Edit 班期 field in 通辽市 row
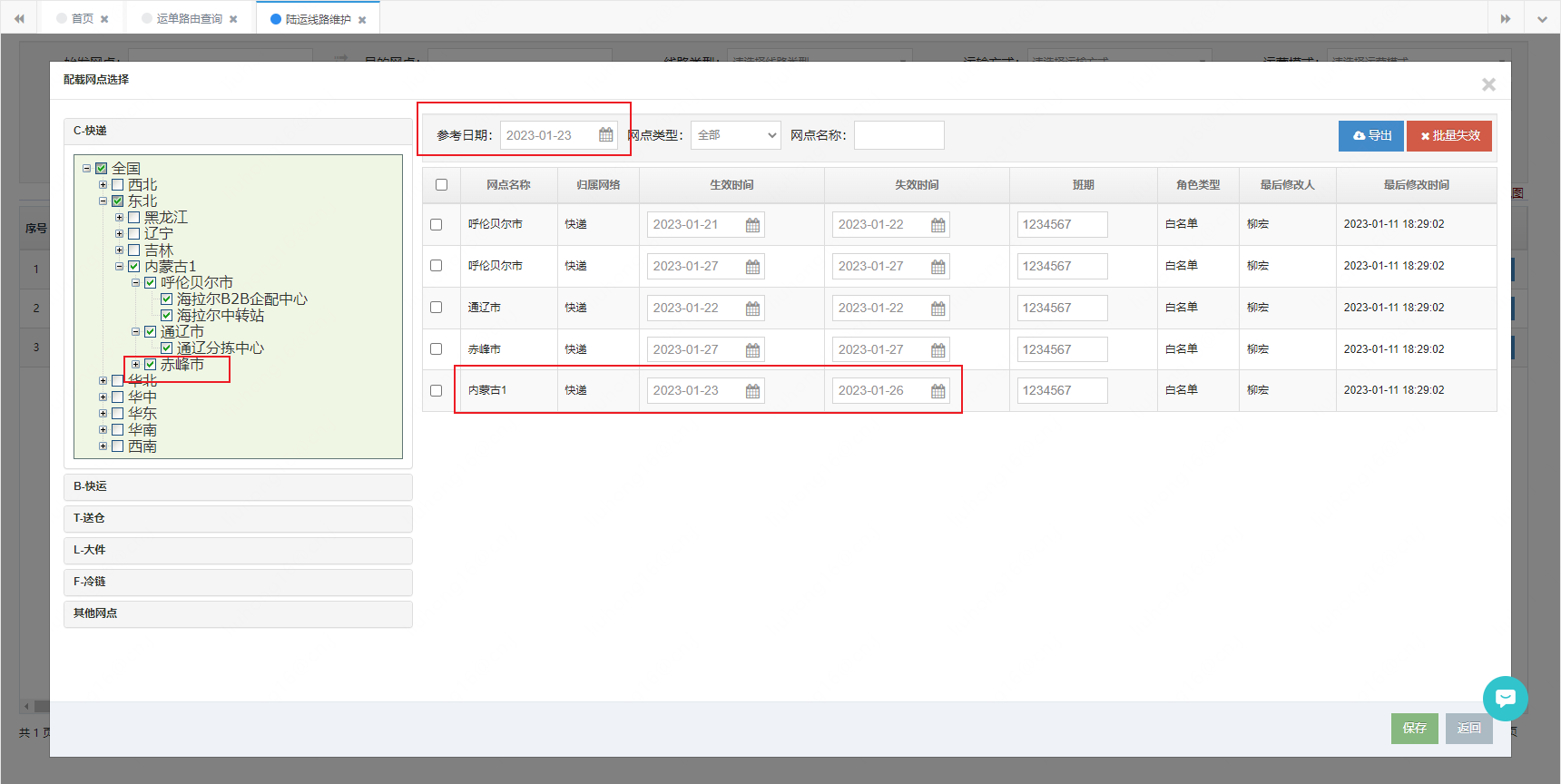1561x784 pixels. pyautogui.click(x=1062, y=308)
